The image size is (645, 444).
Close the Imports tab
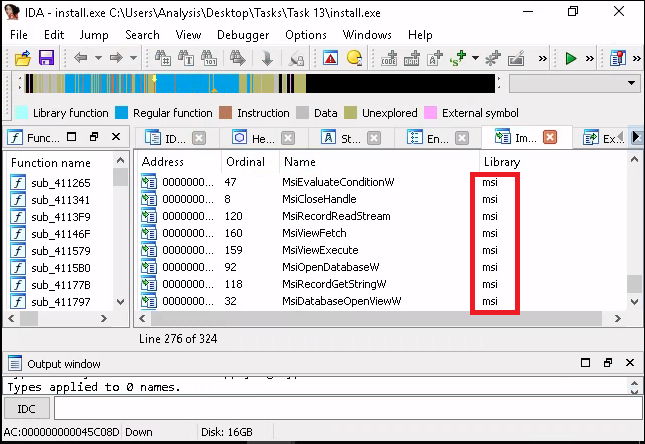(550, 137)
